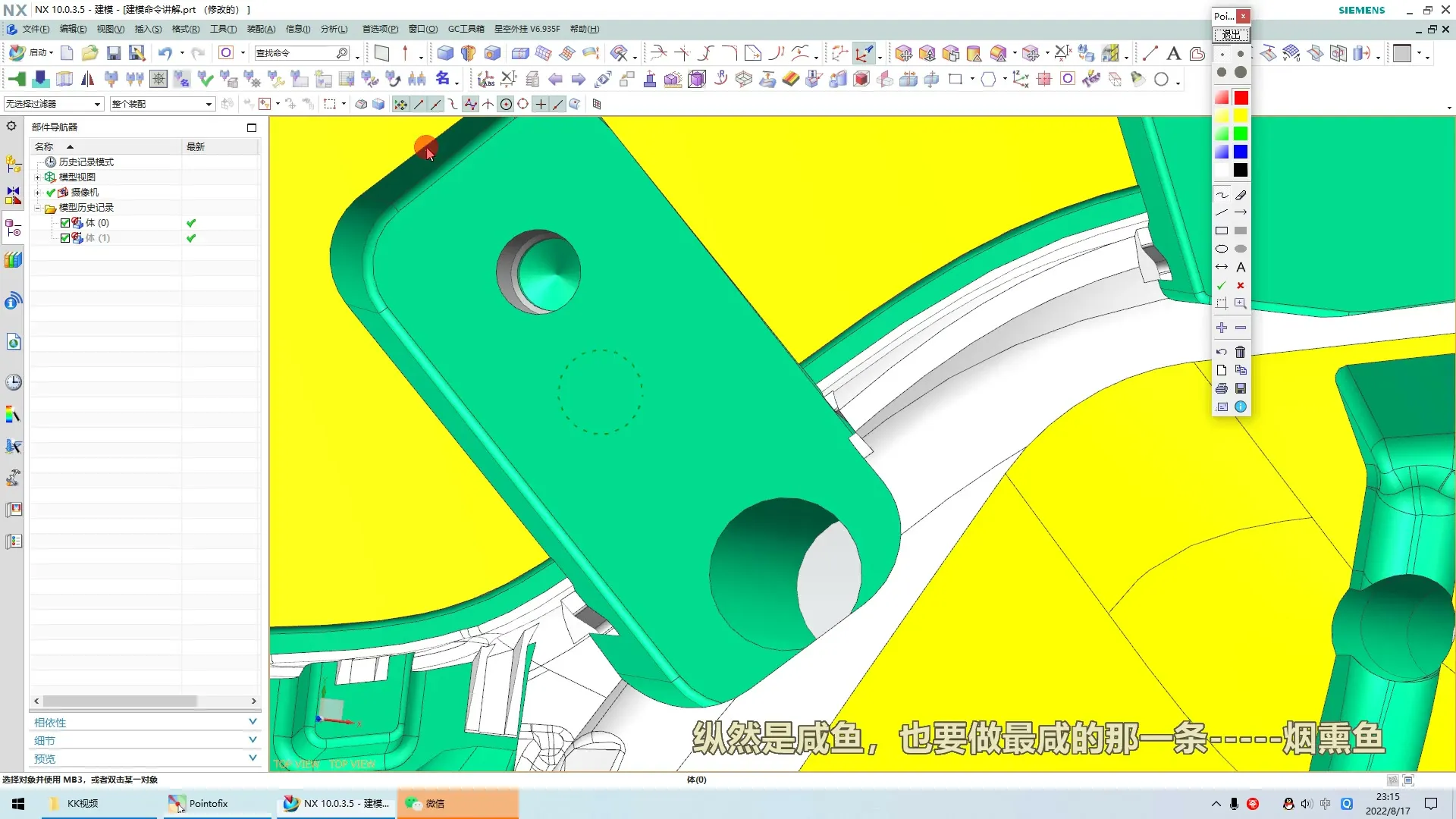Screen dimensions: 1456x819
Task: Click the Open file folder icon
Action: tap(90, 53)
